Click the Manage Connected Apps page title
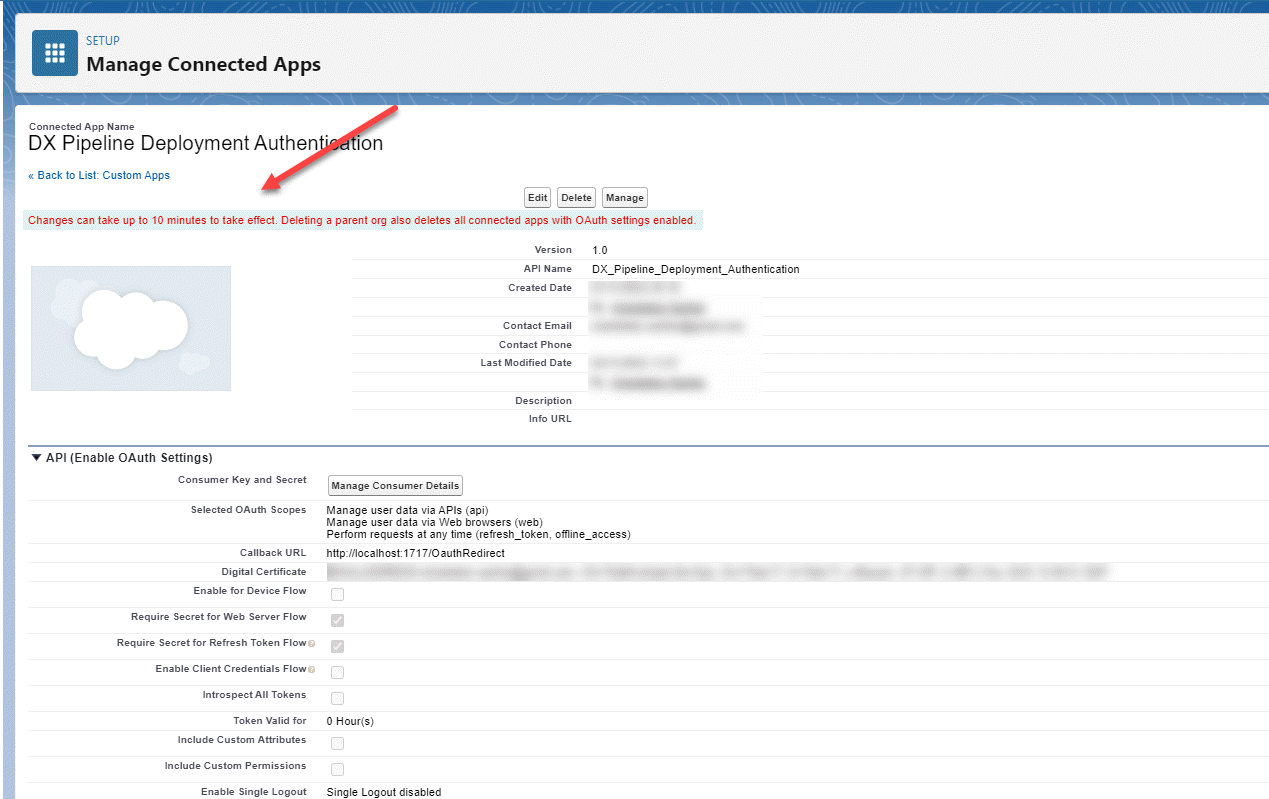This screenshot has height=799, width=1269. tap(204, 65)
